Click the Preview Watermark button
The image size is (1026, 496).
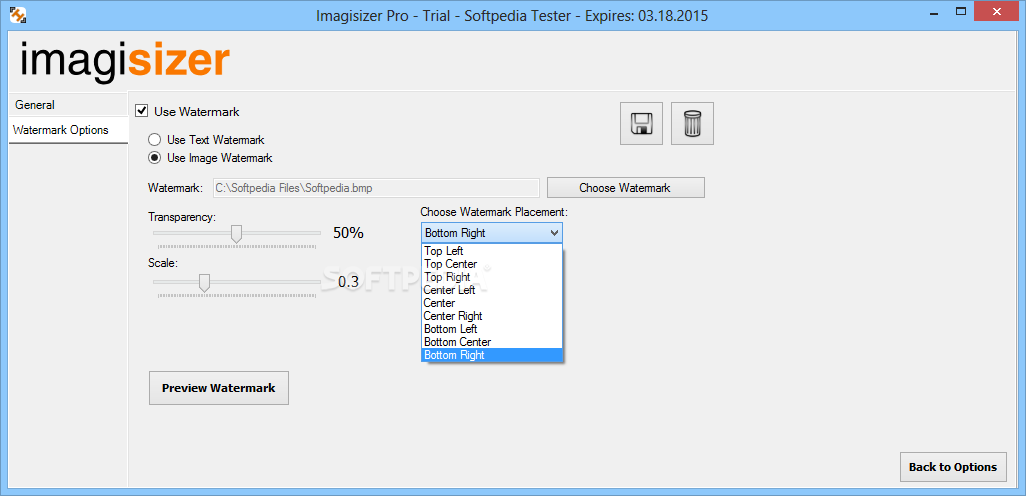pyautogui.click(x=219, y=388)
